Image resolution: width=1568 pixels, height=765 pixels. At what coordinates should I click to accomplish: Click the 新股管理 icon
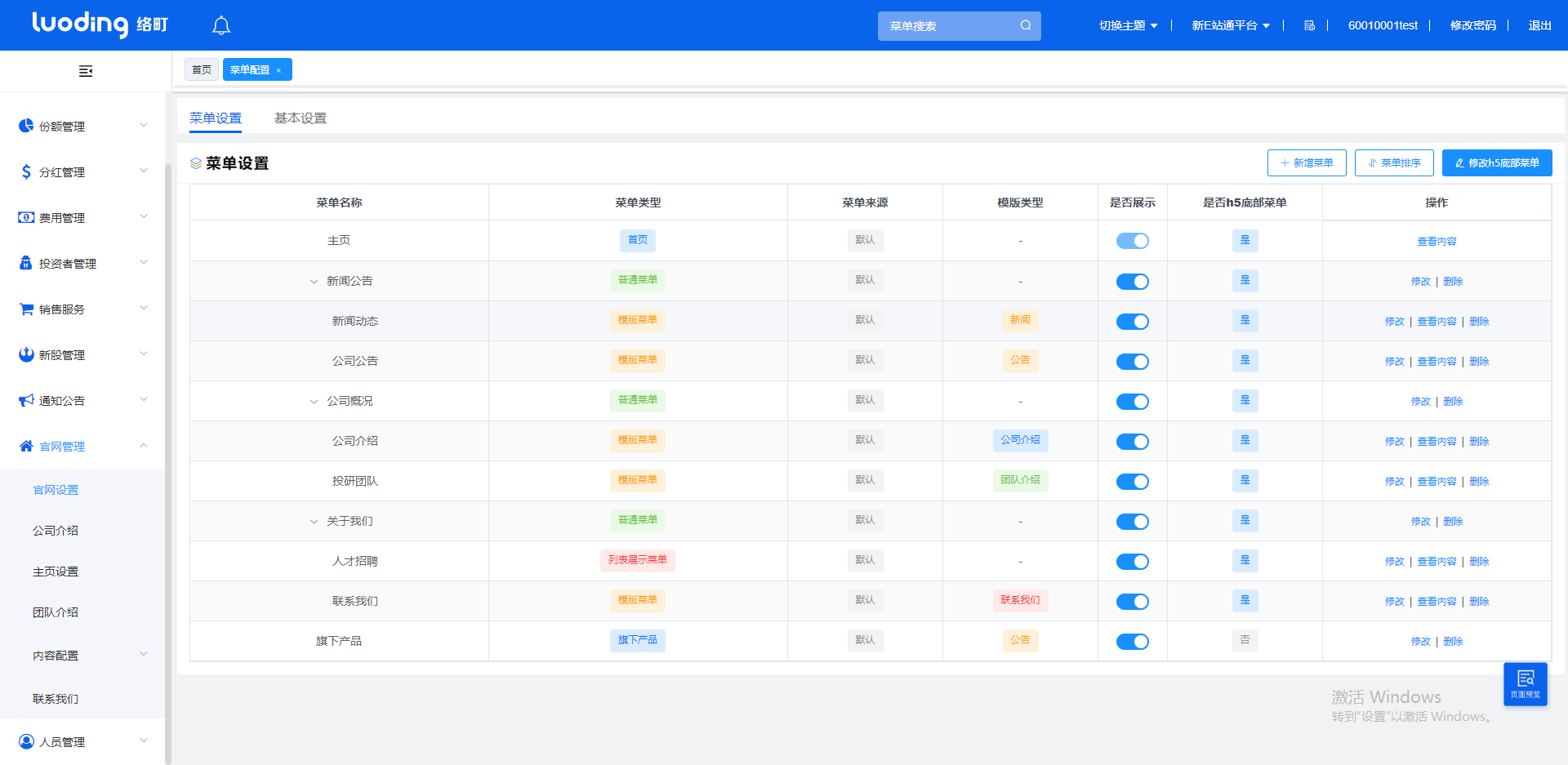point(26,354)
